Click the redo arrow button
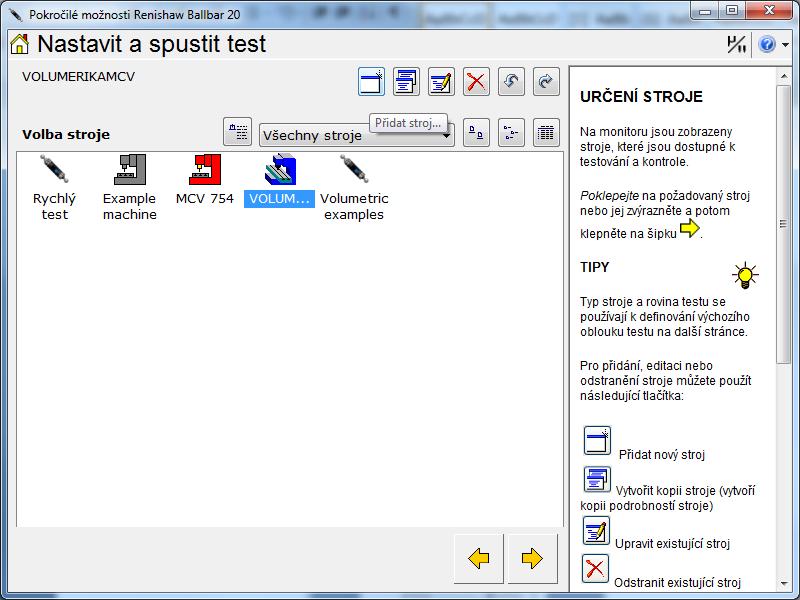This screenshot has width=800, height=600. click(546, 82)
